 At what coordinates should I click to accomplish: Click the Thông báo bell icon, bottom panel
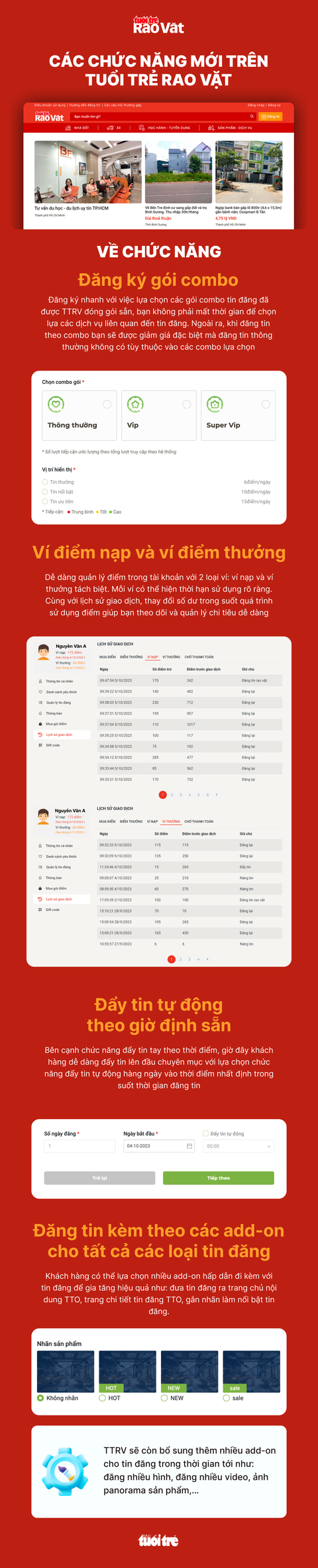[40, 878]
